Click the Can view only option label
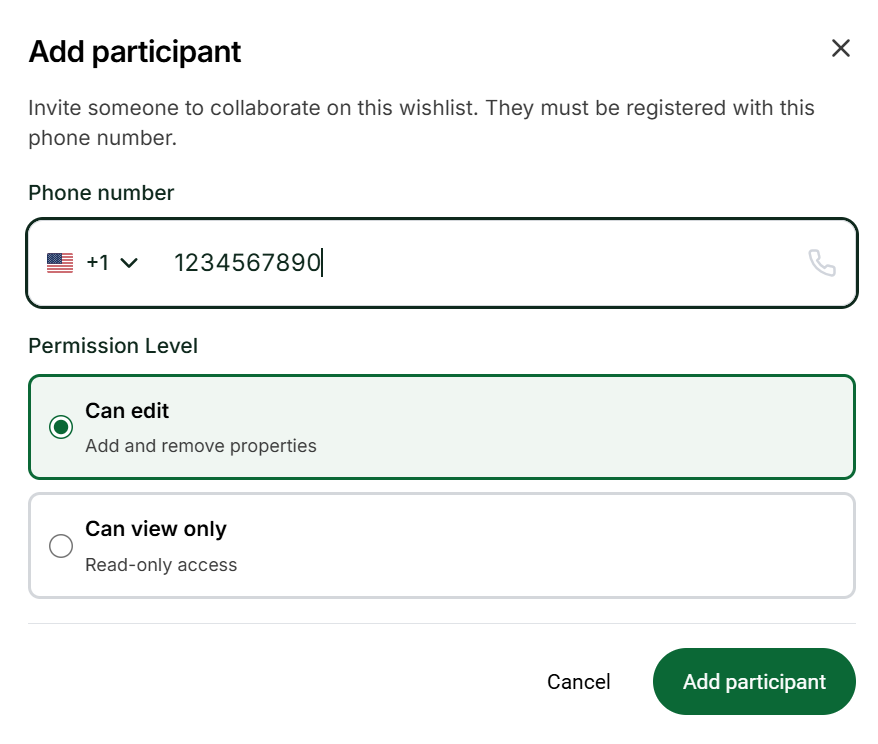 tap(156, 529)
